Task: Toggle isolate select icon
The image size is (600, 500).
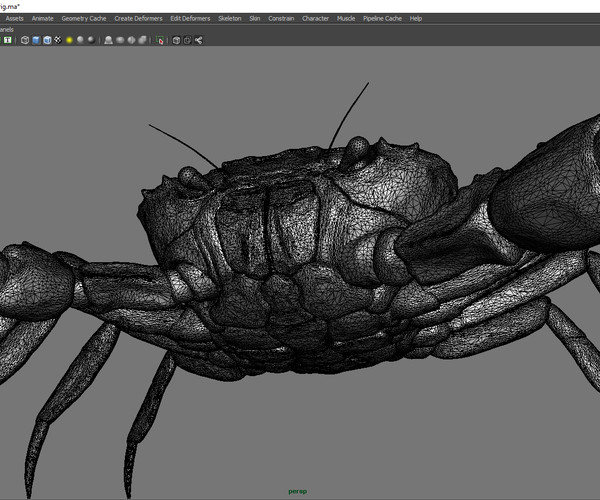Action: (160, 40)
